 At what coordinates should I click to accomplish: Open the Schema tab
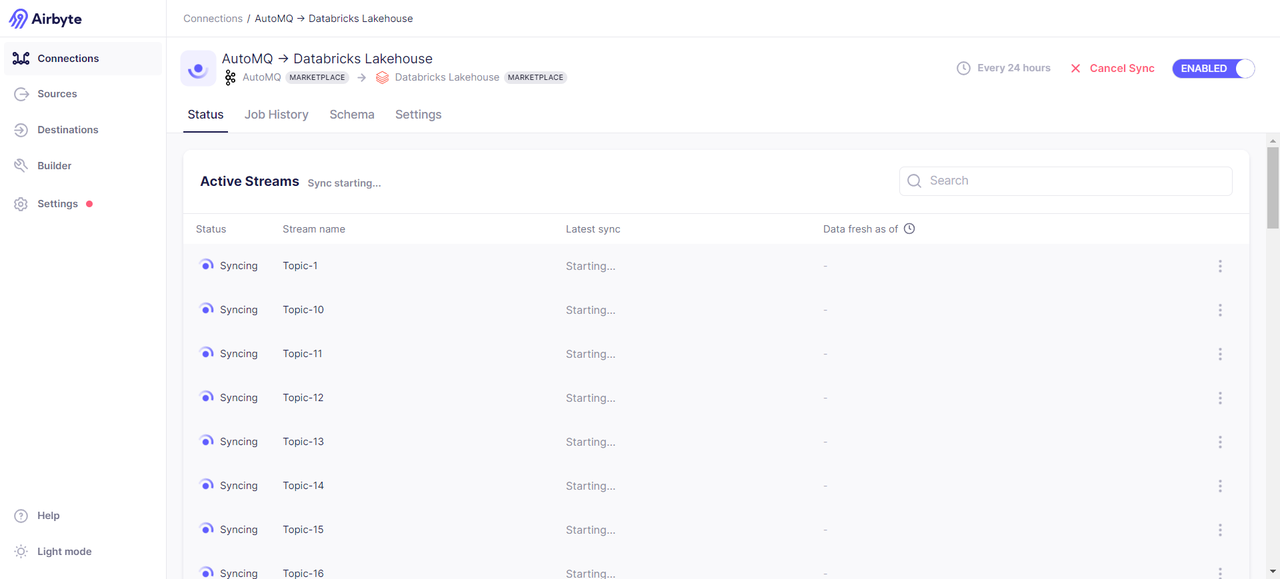pos(352,115)
